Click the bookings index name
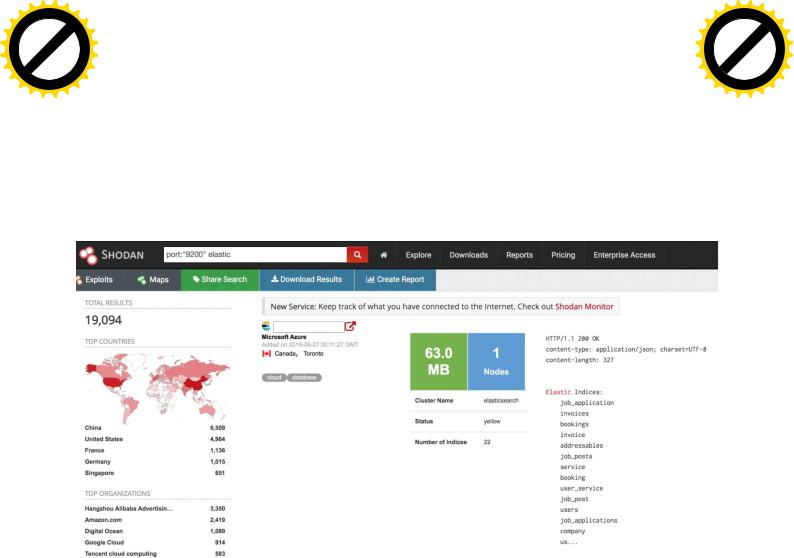Viewport: 794px width, 558px height. point(574,424)
